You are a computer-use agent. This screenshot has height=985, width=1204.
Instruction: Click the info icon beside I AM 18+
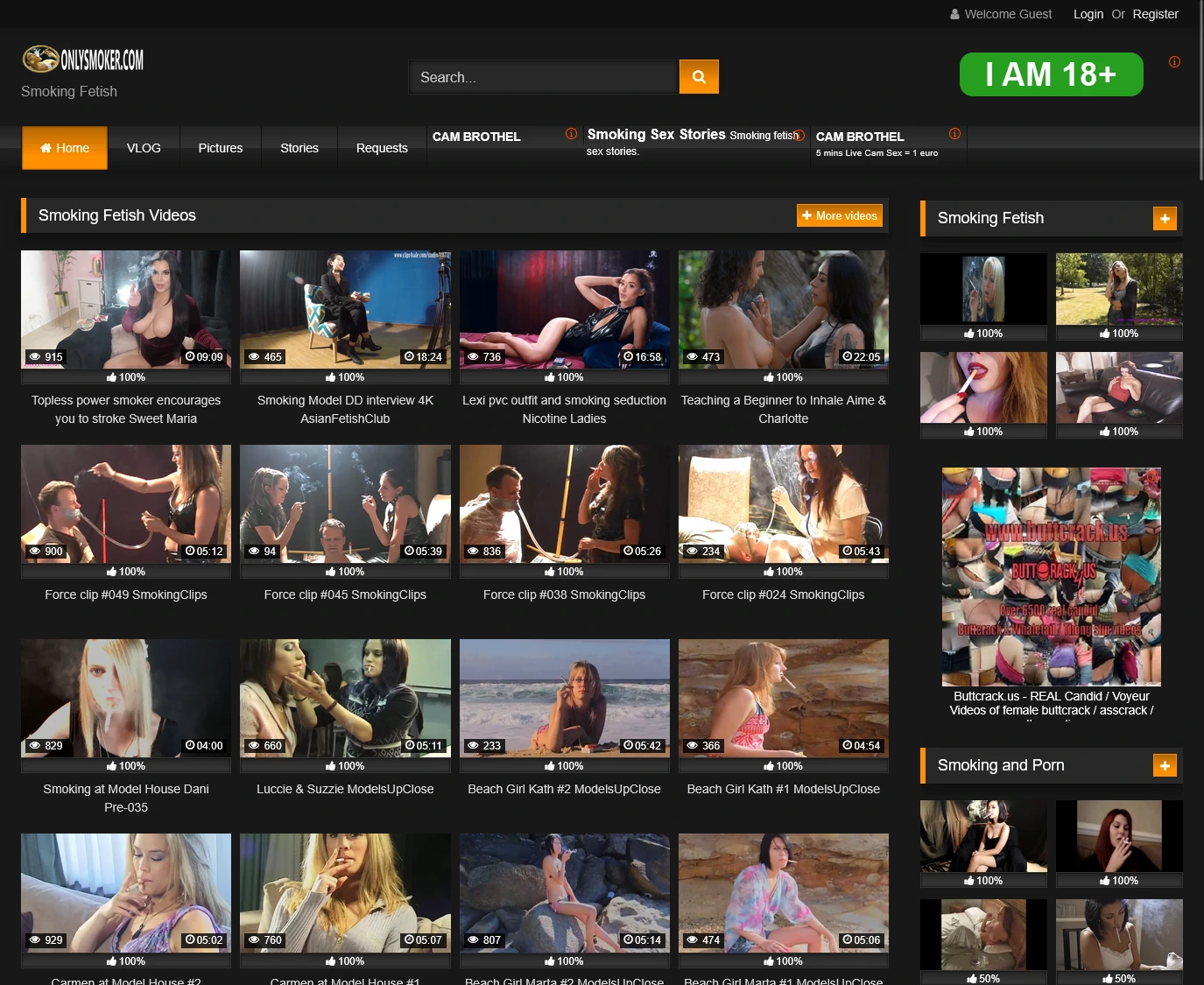1174,62
